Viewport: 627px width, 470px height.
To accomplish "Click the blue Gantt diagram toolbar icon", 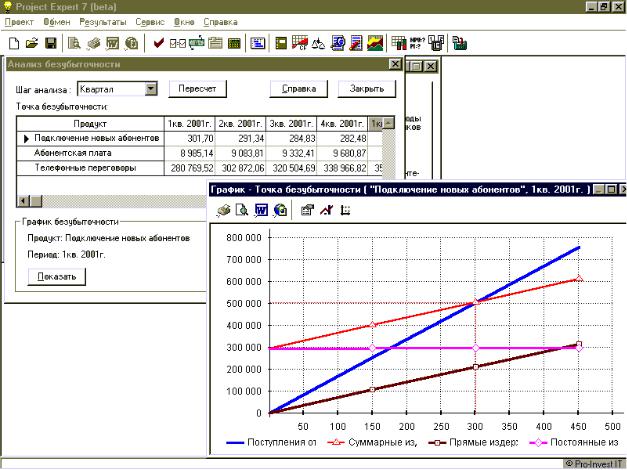I will [258, 43].
